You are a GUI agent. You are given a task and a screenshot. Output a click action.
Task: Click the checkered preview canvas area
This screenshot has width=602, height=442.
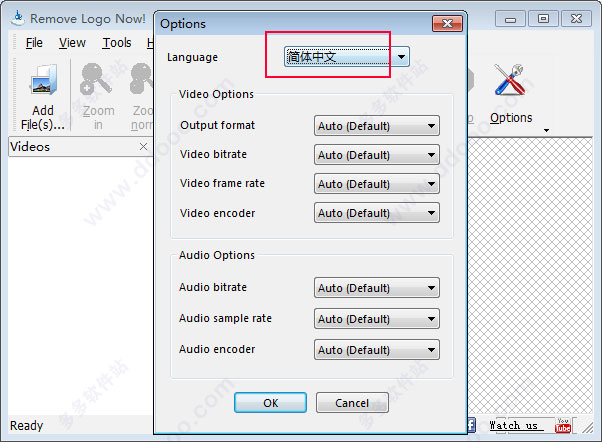click(530, 276)
